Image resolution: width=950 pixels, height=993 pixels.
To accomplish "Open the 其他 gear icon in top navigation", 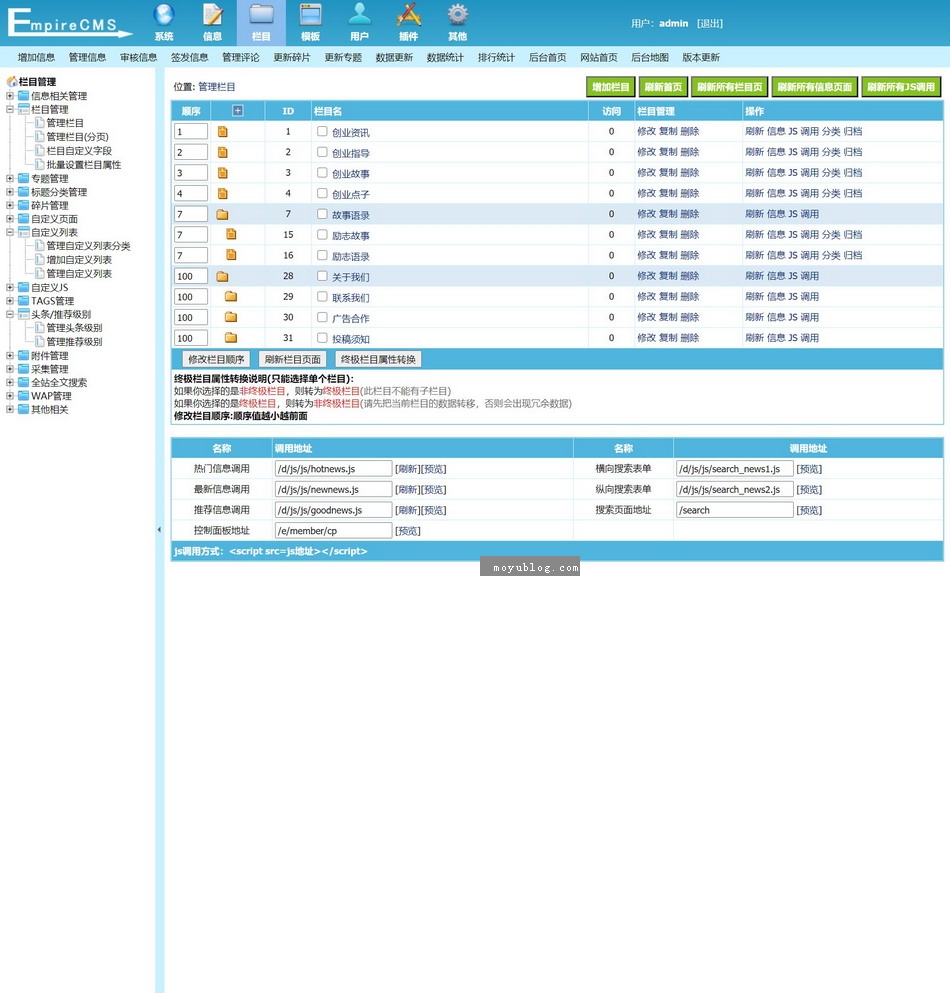I will click(457, 15).
